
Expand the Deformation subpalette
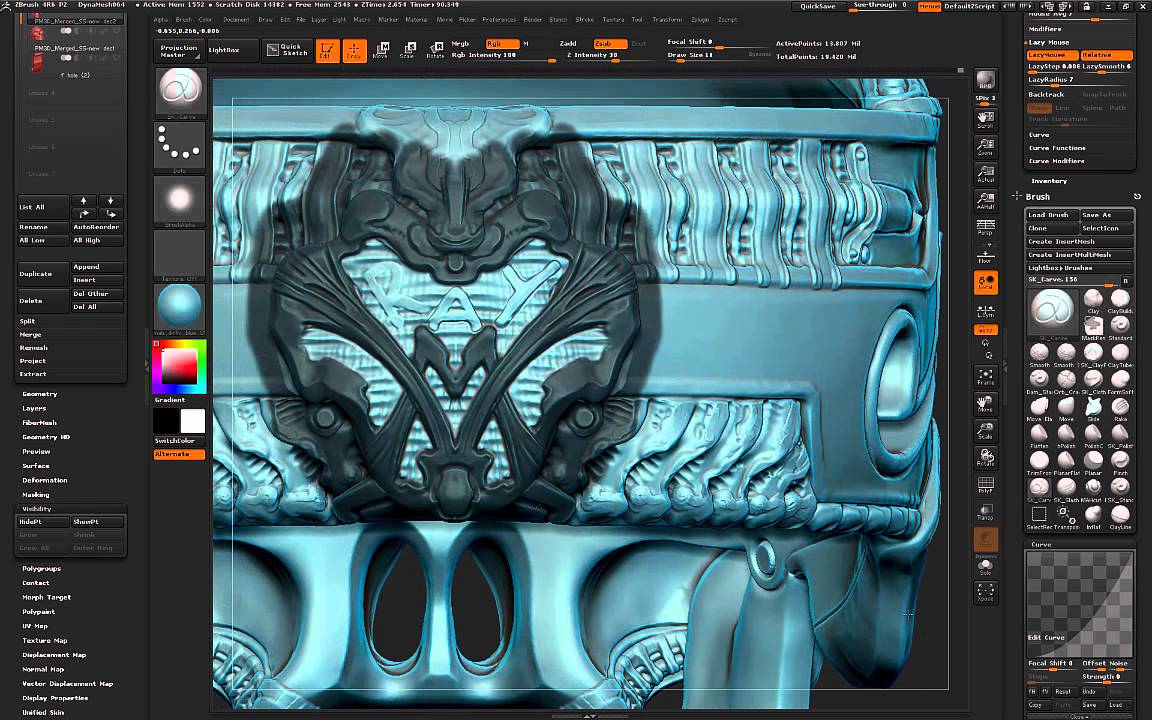click(45, 480)
